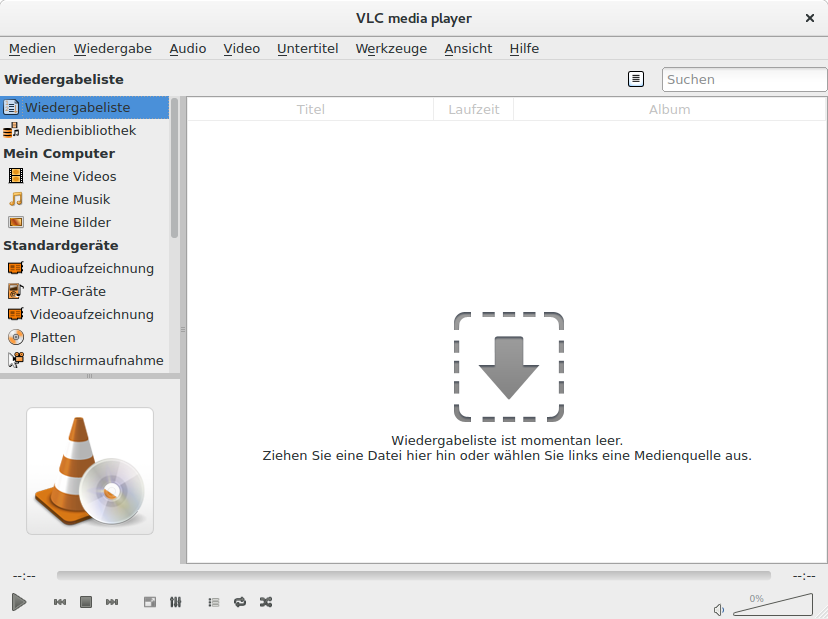Click the Bildschirmaufnahme camera icon
The height and width of the screenshot is (619, 828).
point(16,360)
